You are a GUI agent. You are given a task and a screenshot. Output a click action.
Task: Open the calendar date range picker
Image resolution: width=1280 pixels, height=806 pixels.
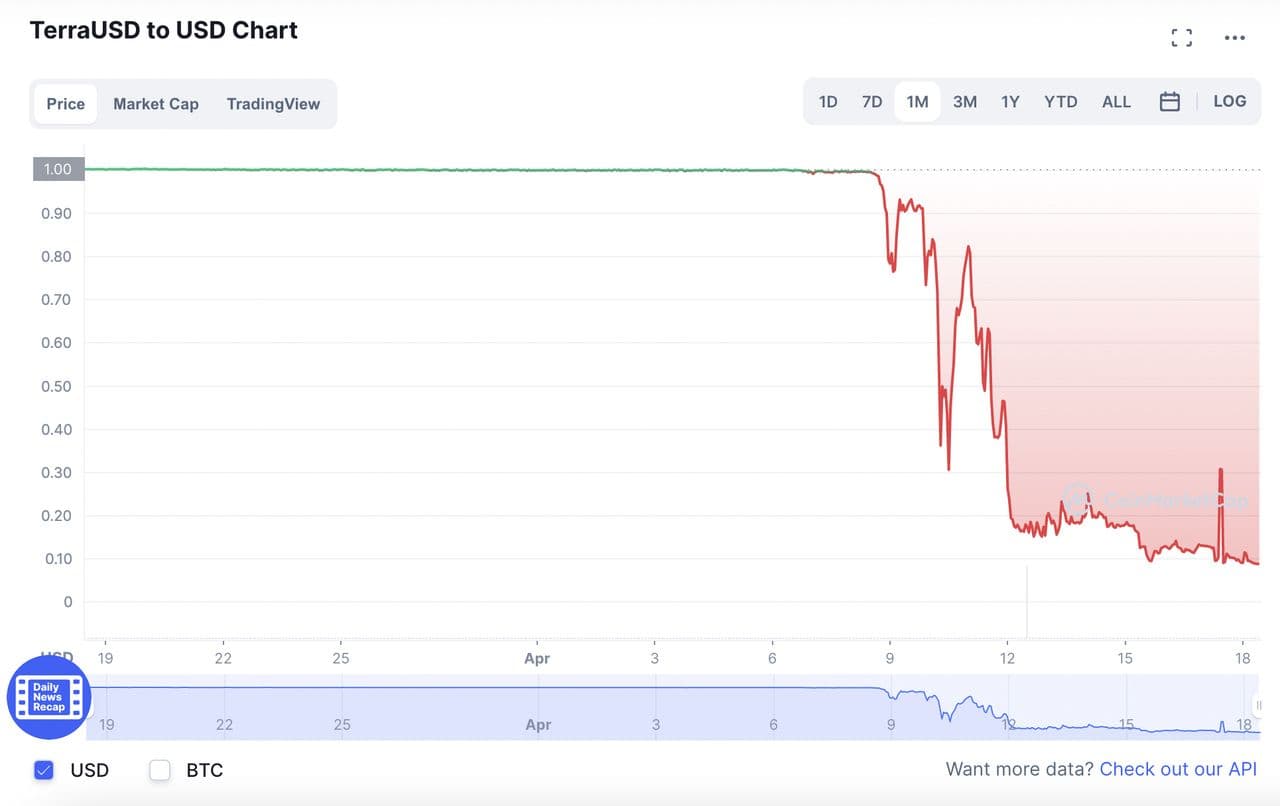pos(1170,102)
